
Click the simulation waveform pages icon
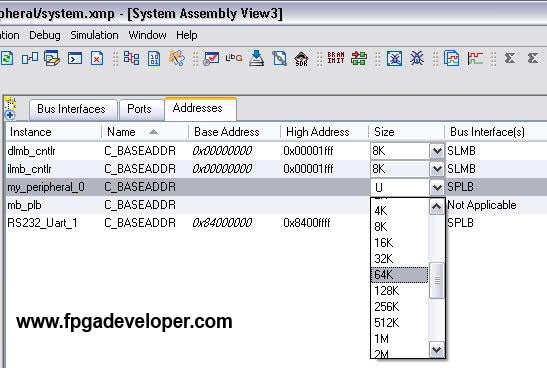[451, 58]
